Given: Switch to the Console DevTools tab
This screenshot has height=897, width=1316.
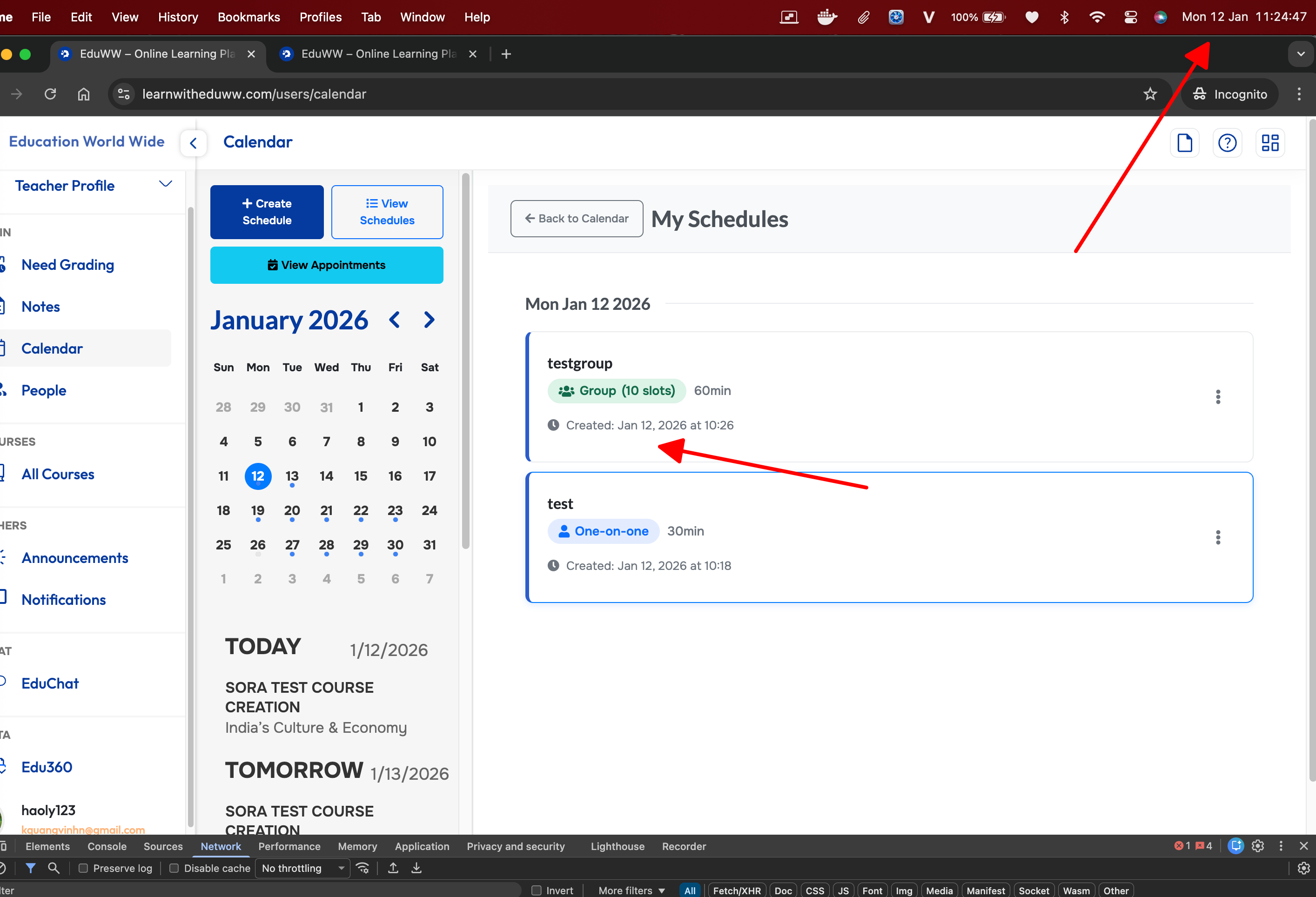Looking at the screenshot, I should 107,846.
